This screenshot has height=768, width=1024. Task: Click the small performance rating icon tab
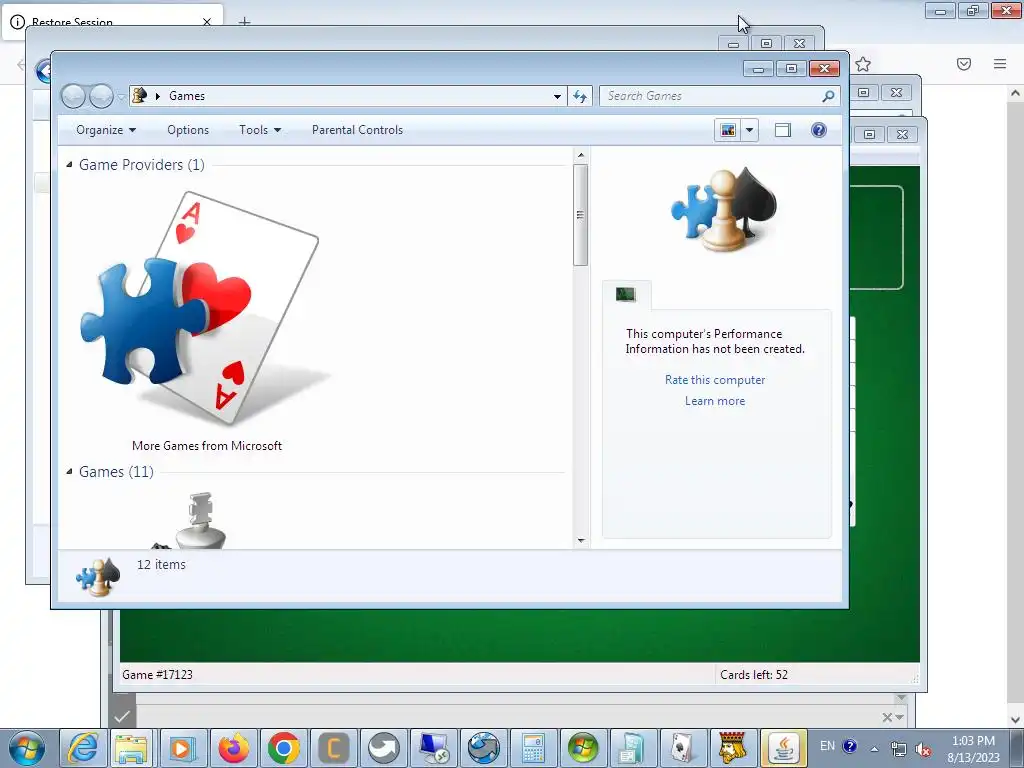click(x=626, y=295)
